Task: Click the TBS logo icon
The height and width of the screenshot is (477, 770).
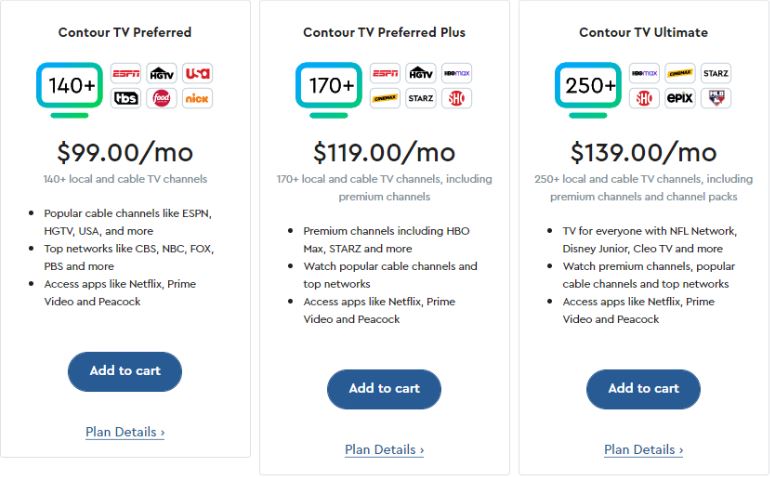Action: 125,98
